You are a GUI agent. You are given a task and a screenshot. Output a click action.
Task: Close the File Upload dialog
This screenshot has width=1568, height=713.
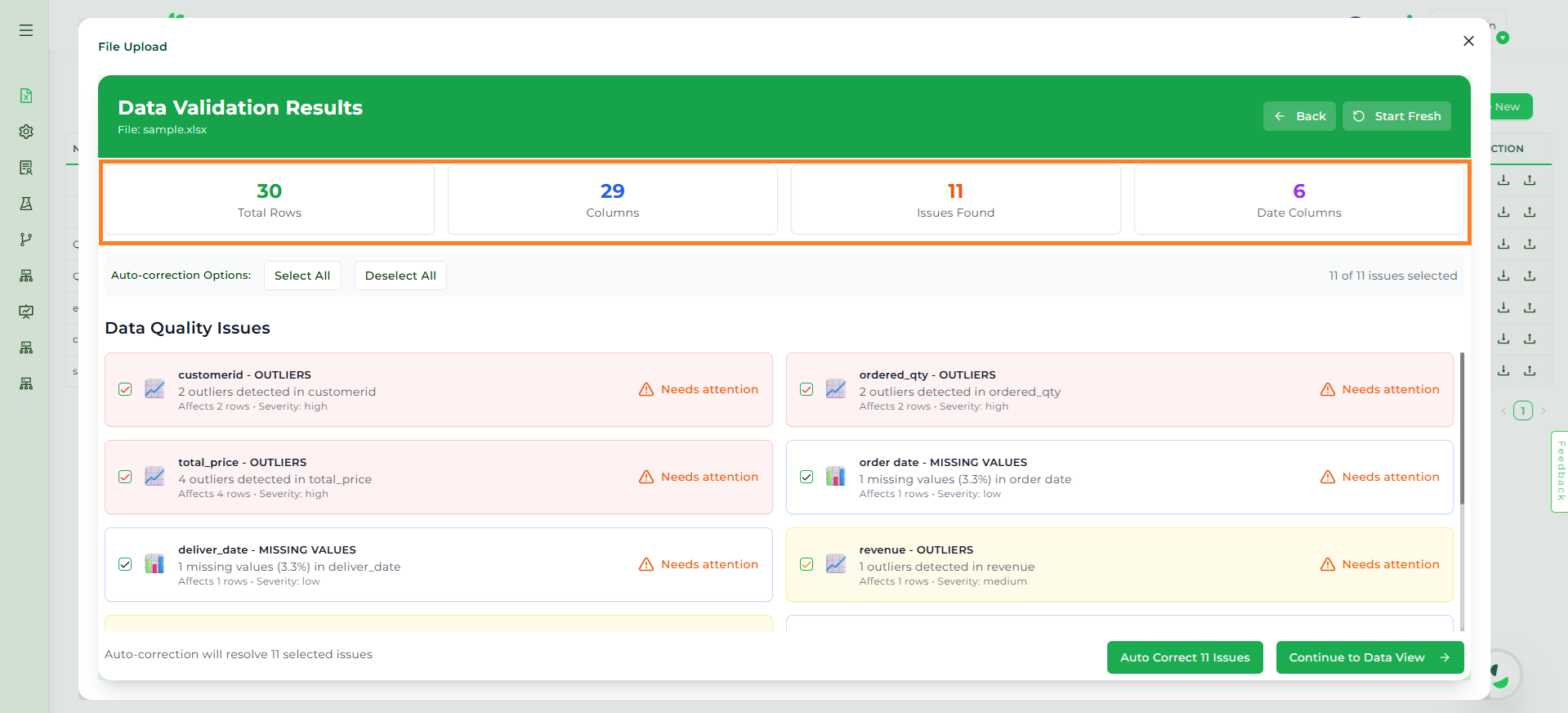(1468, 41)
